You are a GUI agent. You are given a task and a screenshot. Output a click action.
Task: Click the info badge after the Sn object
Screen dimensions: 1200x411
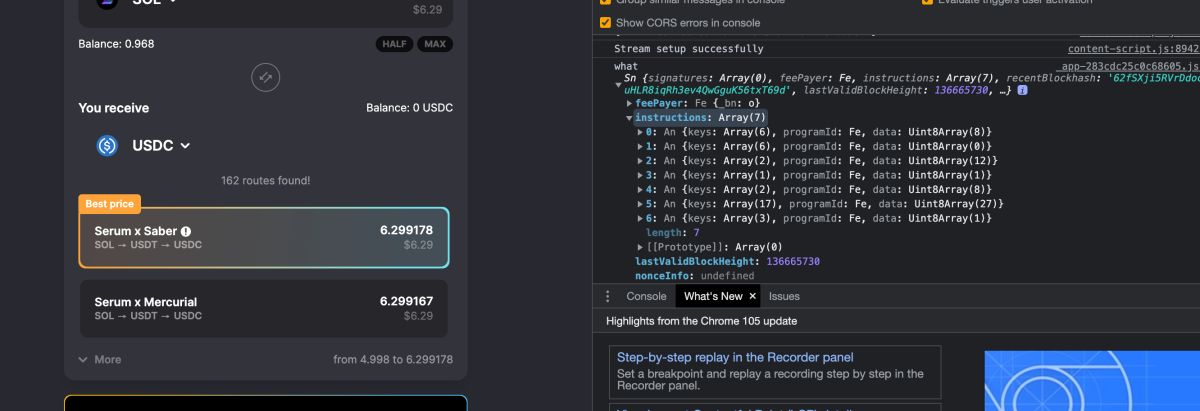(1023, 90)
